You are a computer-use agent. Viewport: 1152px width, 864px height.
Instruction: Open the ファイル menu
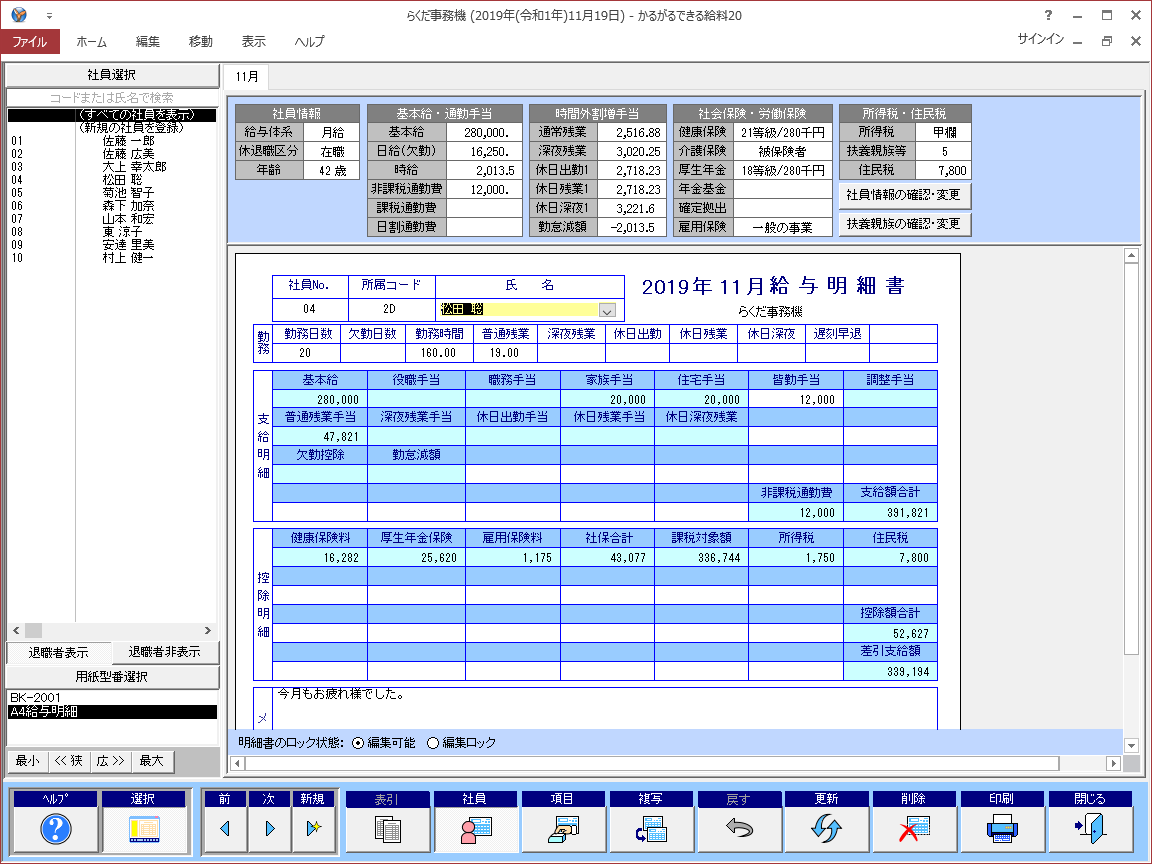(x=29, y=41)
